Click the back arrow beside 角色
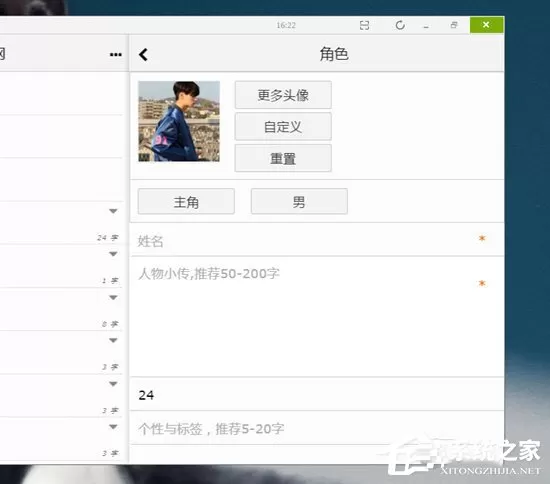Image resolution: width=550 pixels, height=484 pixels. (143, 55)
